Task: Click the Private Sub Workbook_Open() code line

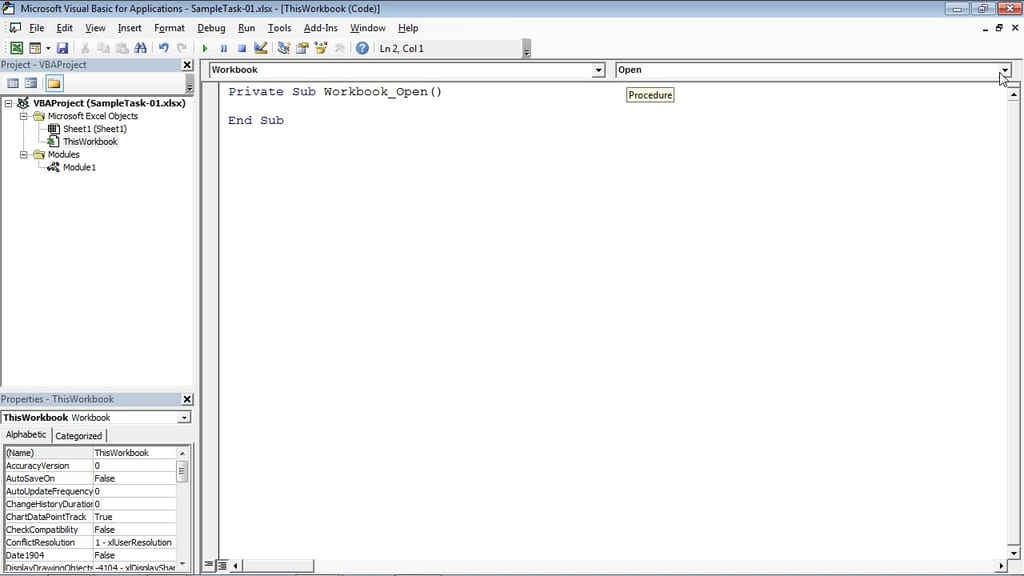Action: 335,92
